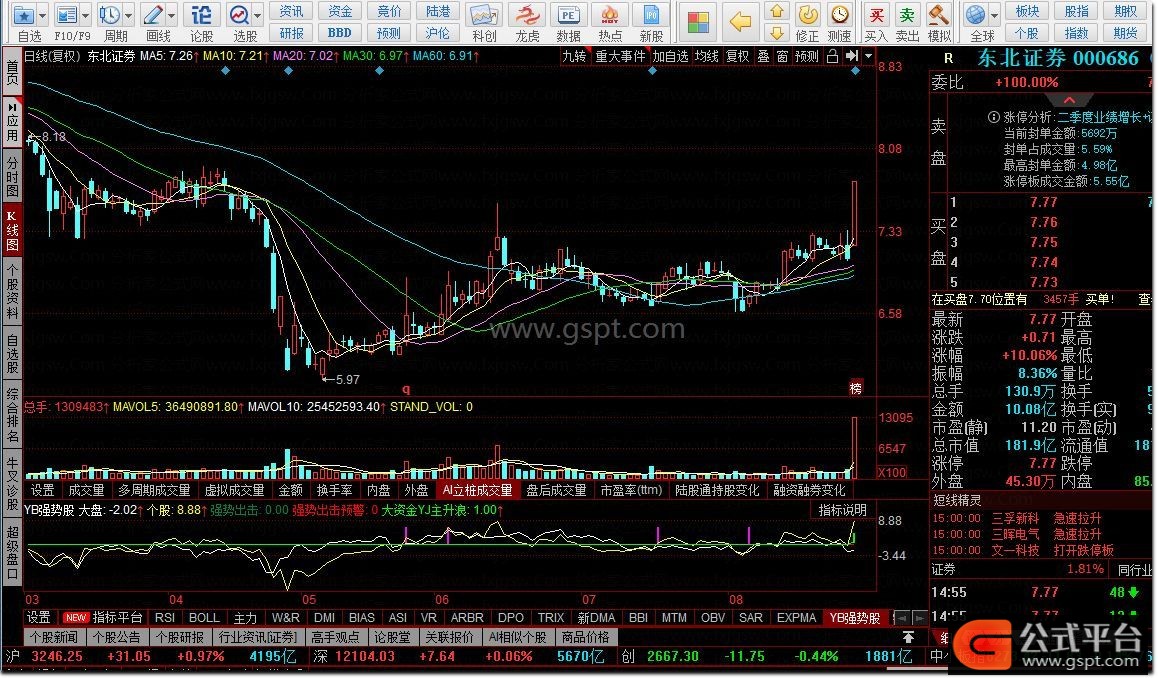The height and width of the screenshot is (678, 1158).
Task: Click the 卖出 sell icon
Action: pos(907,15)
